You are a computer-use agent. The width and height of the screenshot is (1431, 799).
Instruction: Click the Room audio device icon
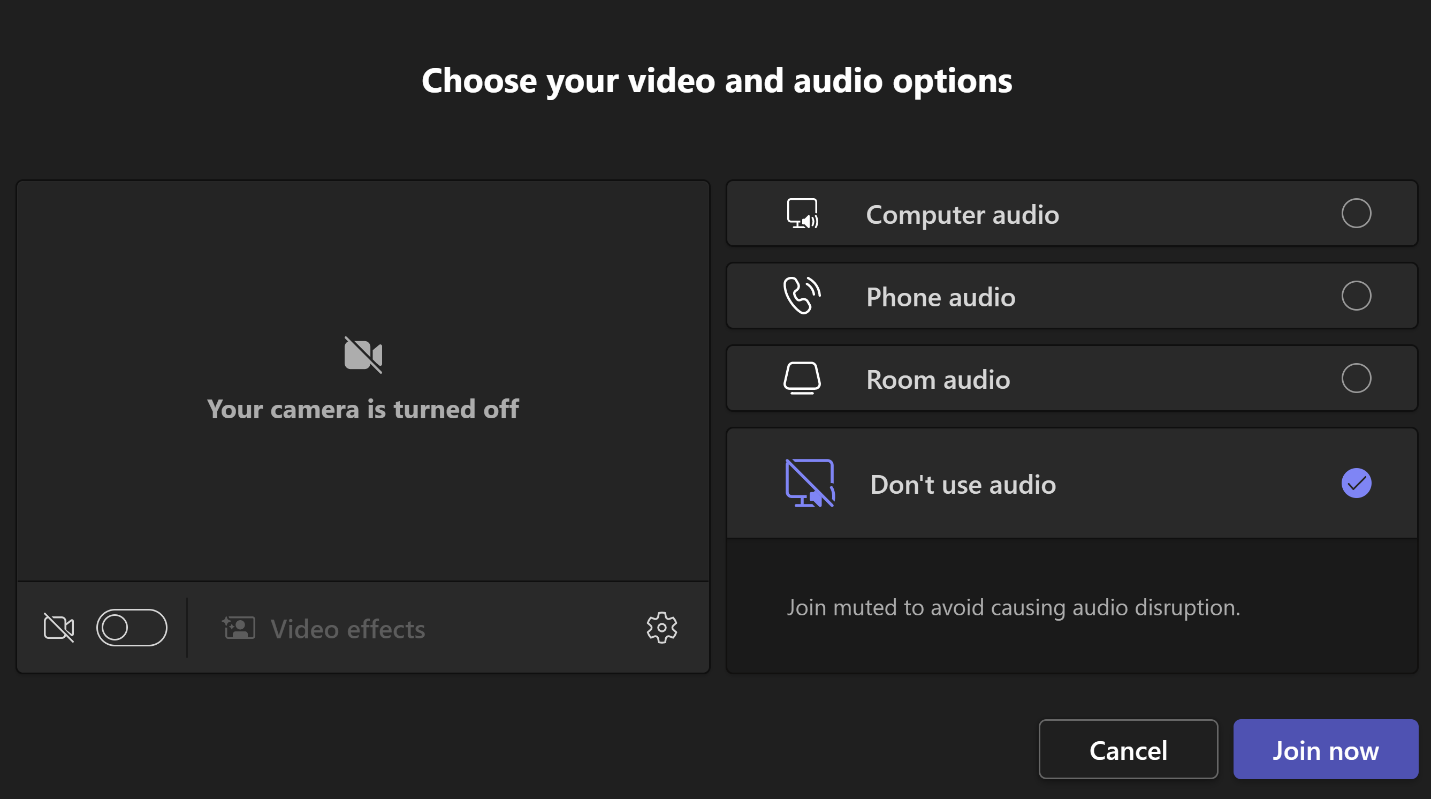[x=802, y=379]
